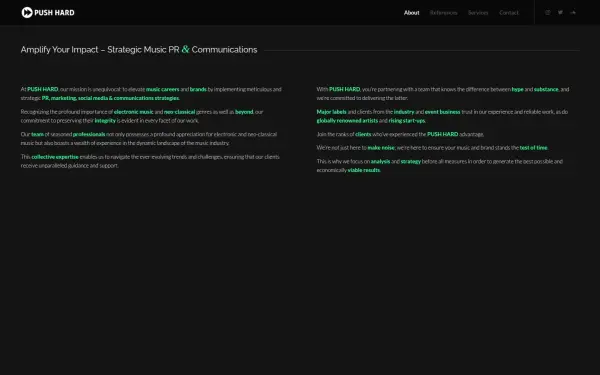Open the Twitter bird icon
600x375 pixels.
click(x=560, y=13)
